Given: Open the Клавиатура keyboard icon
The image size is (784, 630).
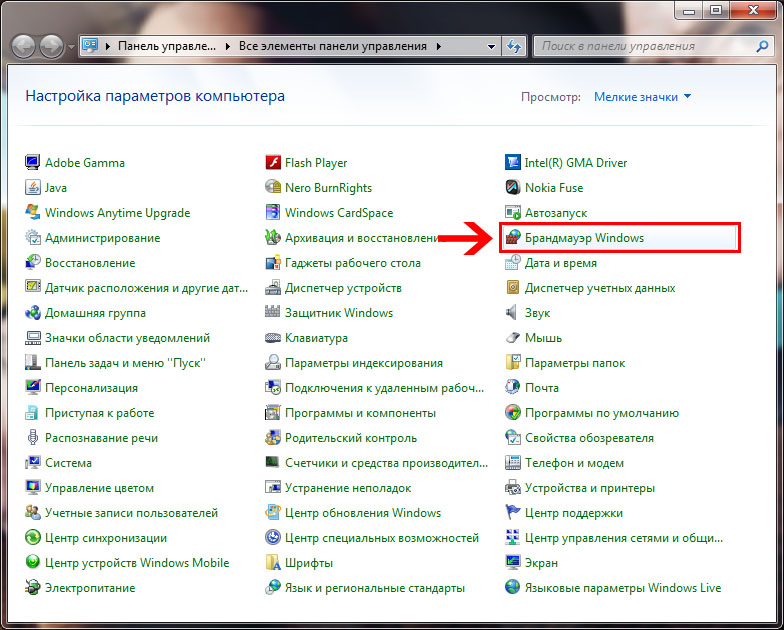Looking at the screenshot, I should (272, 338).
